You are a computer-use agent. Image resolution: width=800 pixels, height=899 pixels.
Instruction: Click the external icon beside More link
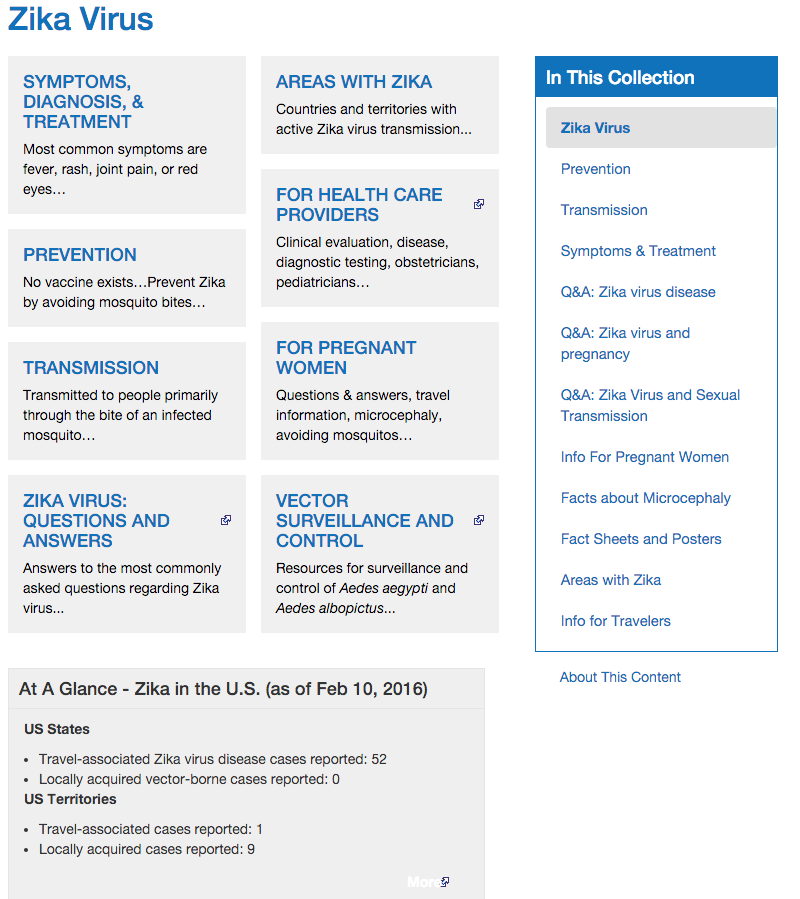point(445,882)
